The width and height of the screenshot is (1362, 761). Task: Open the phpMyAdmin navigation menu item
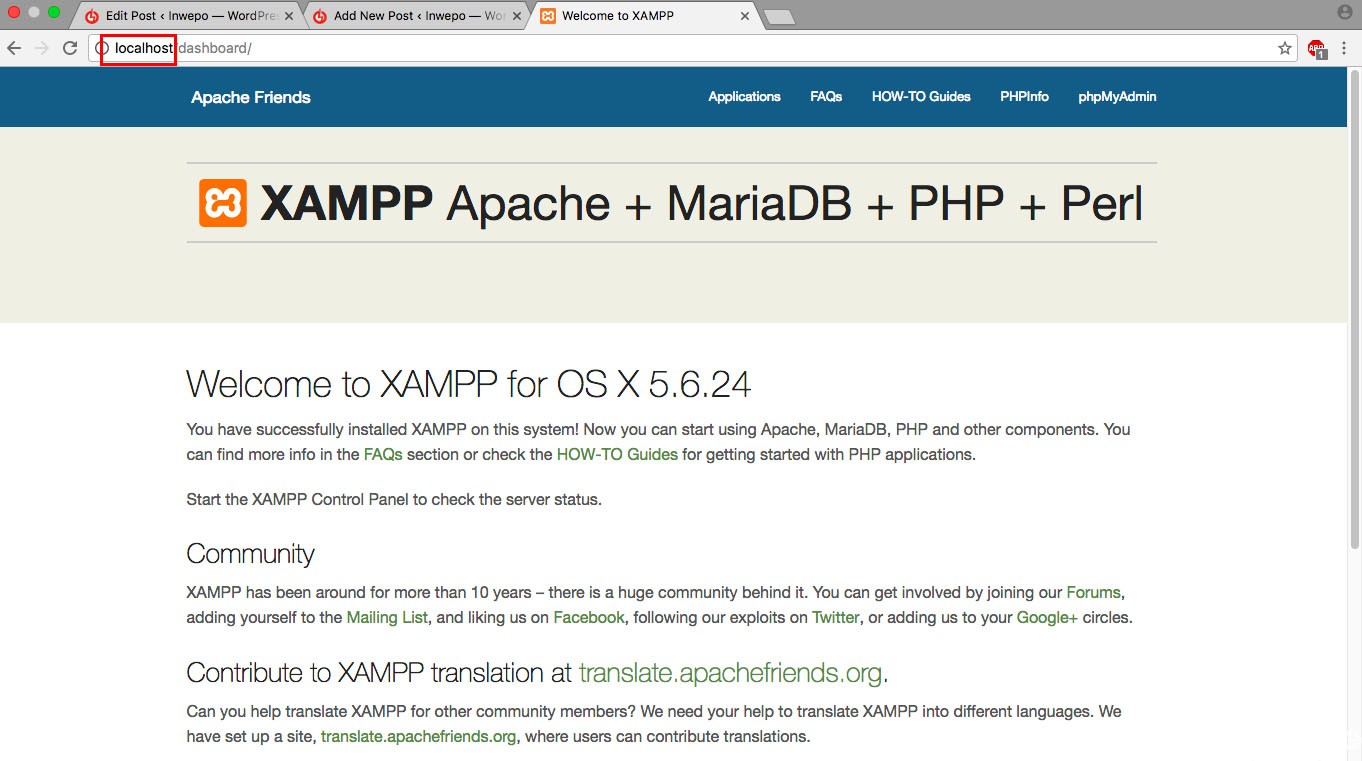[x=1117, y=96]
